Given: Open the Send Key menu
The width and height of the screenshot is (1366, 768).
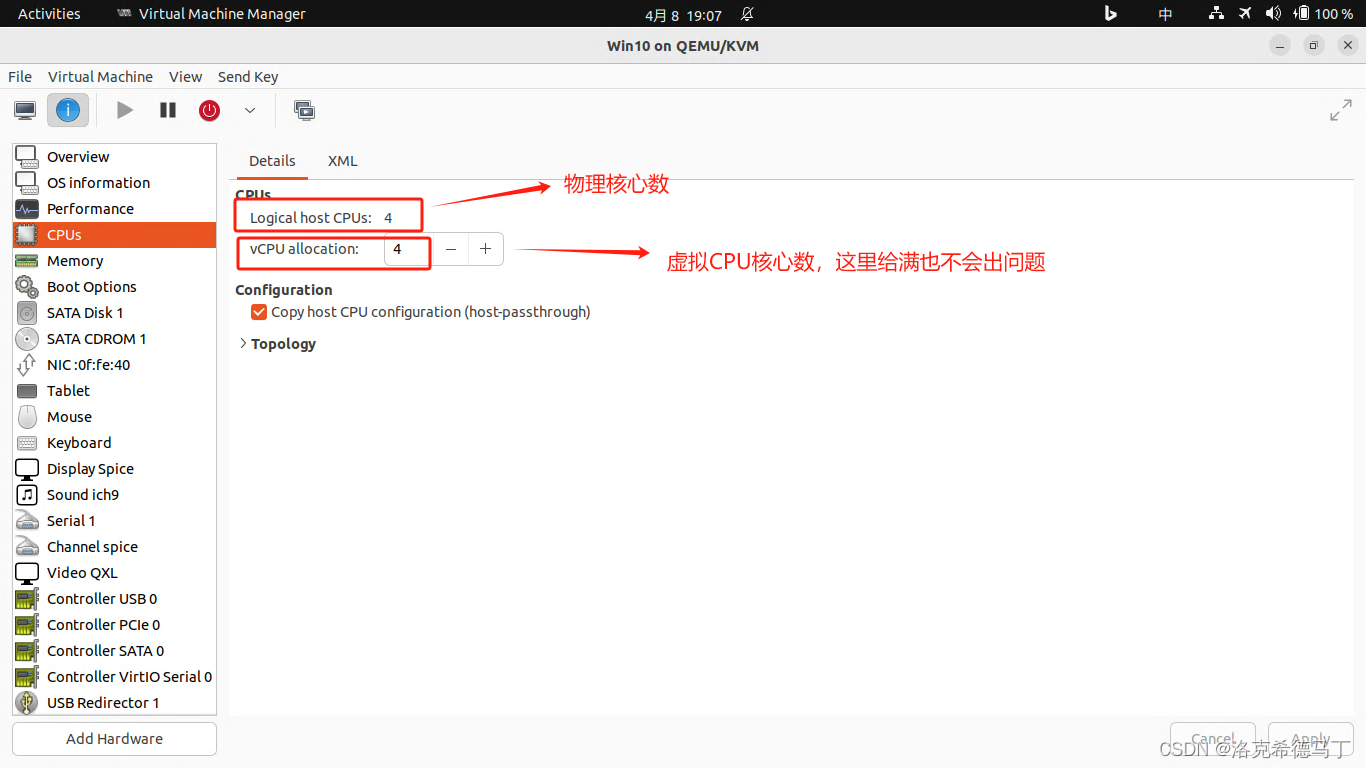Looking at the screenshot, I should click(x=248, y=77).
